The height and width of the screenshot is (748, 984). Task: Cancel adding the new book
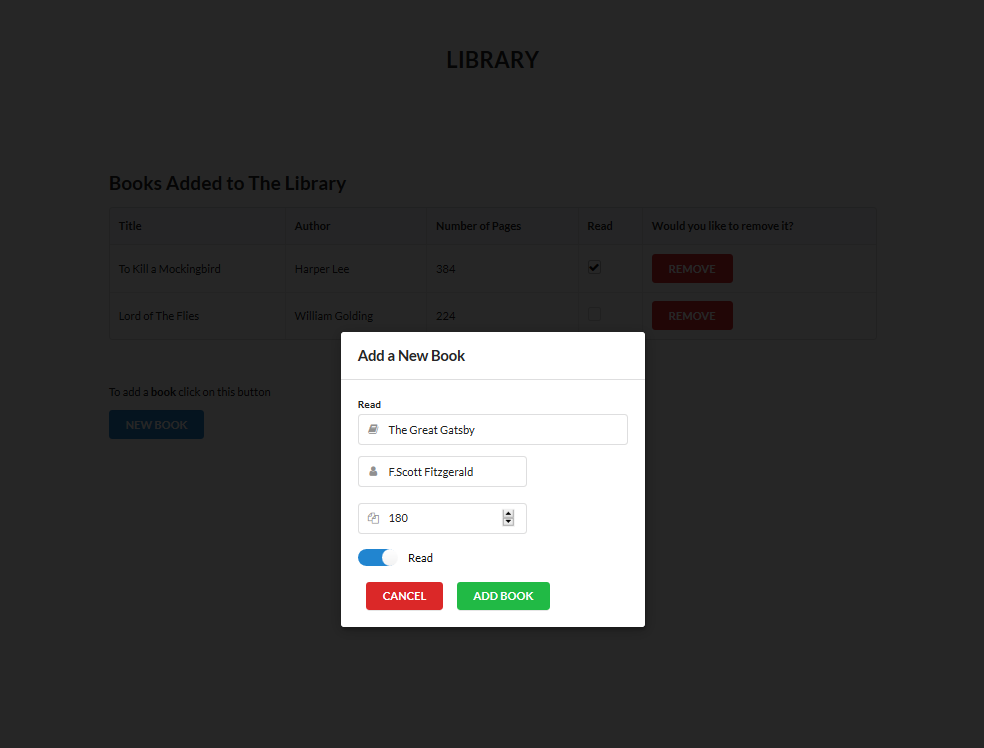404,596
